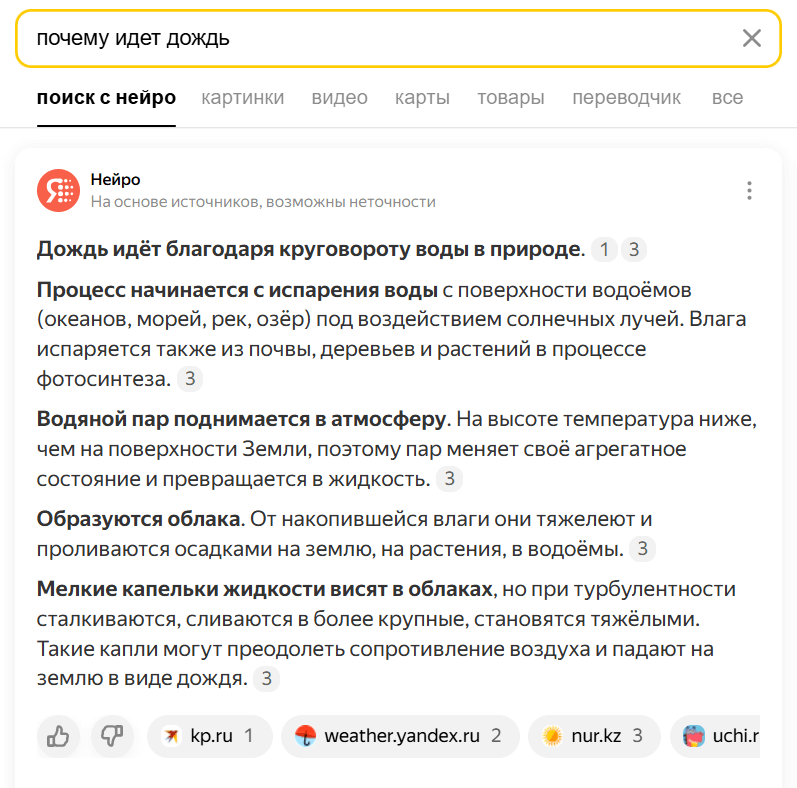This screenshot has height=788, width=797.
Task: Open the weather.yandex.ru source link
Action: (399, 737)
